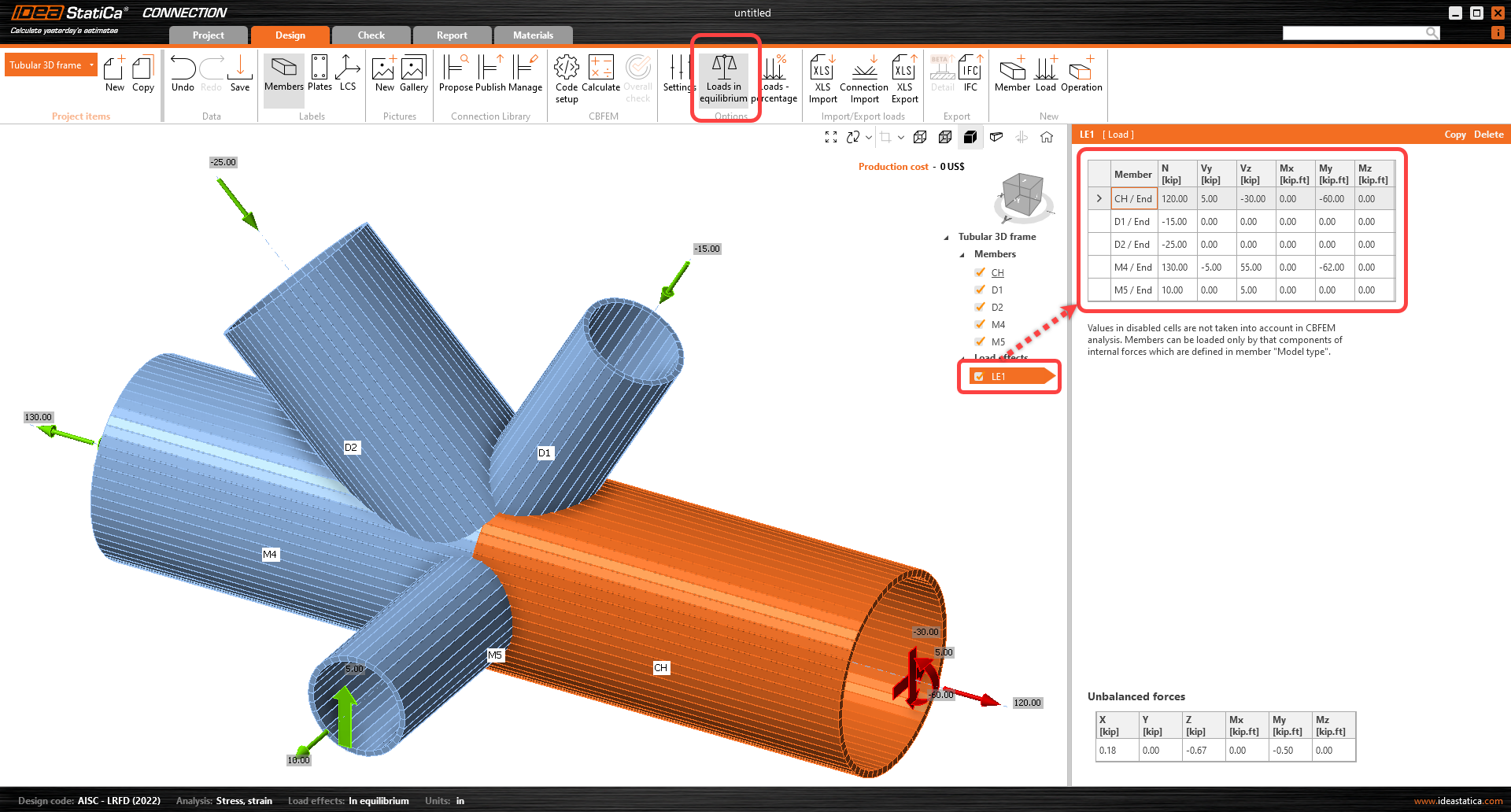Toggle the LE1 load effect checkbox

point(979,377)
